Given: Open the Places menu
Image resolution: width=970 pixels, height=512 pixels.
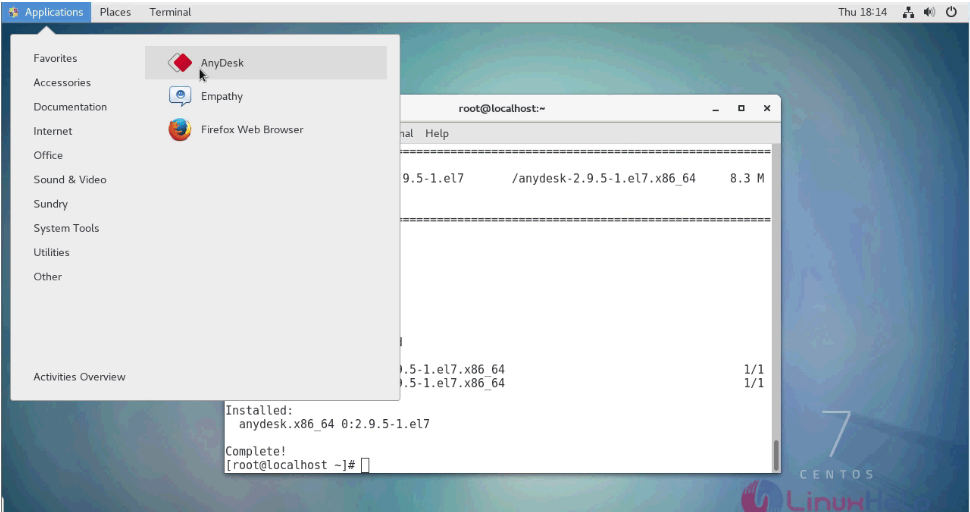Looking at the screenshot, I should (115, 12).
